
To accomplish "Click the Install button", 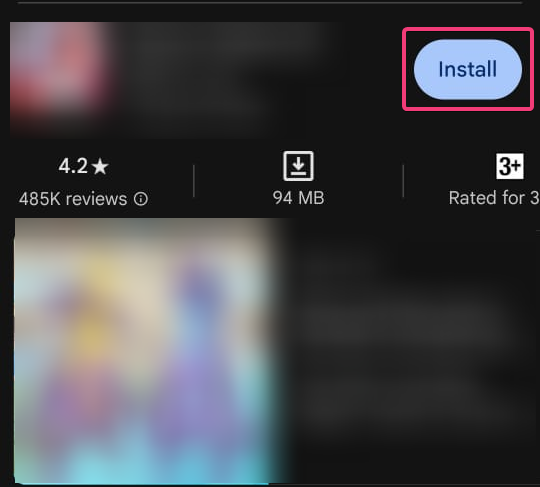I will (468, 69).
